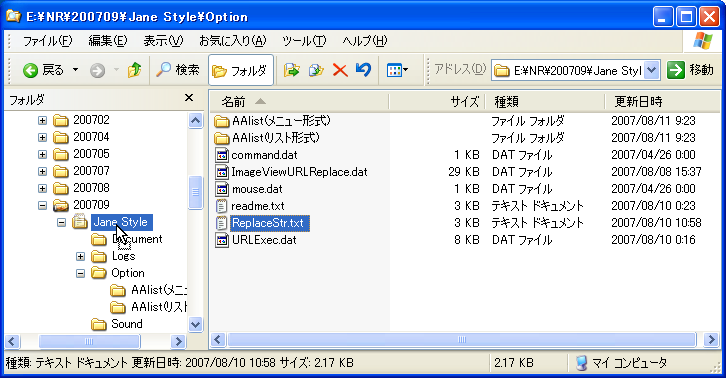Expand the 200704 folder node
This screenshot has width=726, height=378.
42,138
